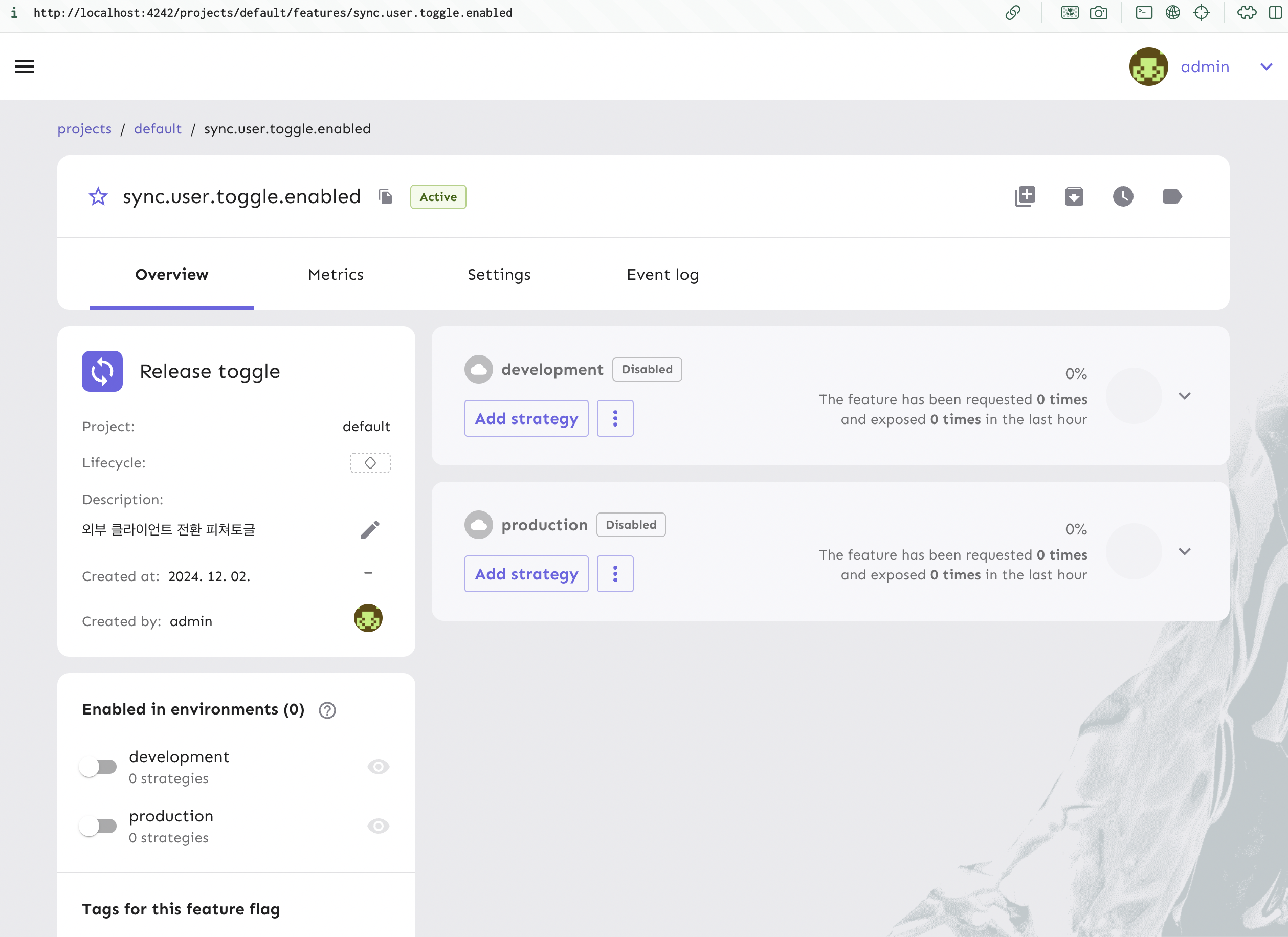Open production strategy more options menu
This screenshot has height=937, width=1288.
tap(614, 574)
